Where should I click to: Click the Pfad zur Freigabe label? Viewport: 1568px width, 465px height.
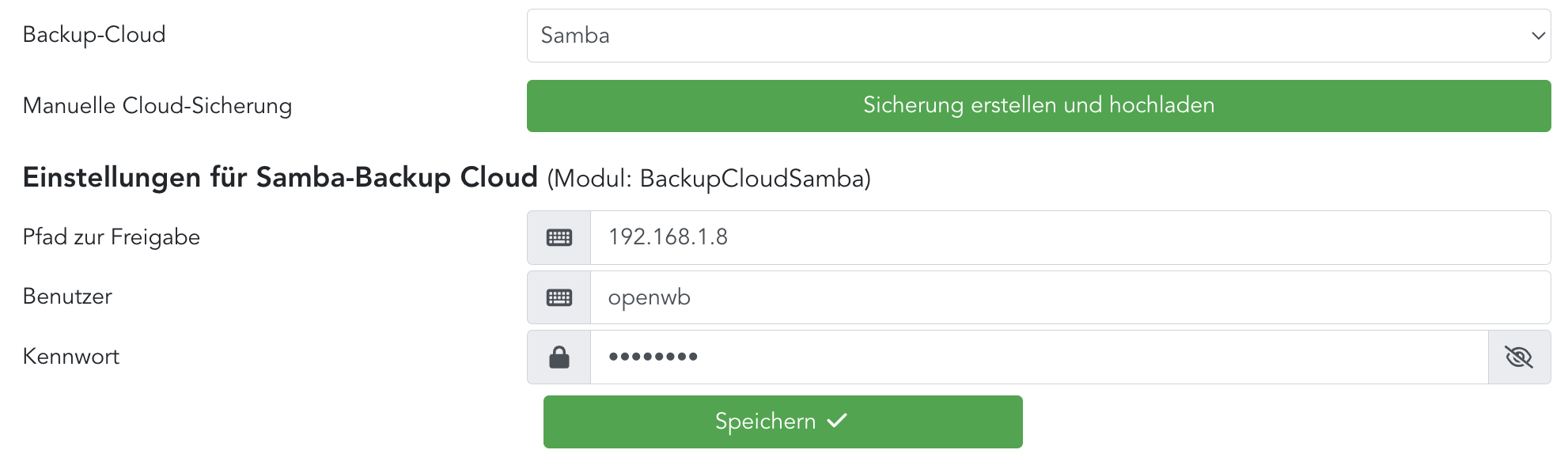coord(112,237)
